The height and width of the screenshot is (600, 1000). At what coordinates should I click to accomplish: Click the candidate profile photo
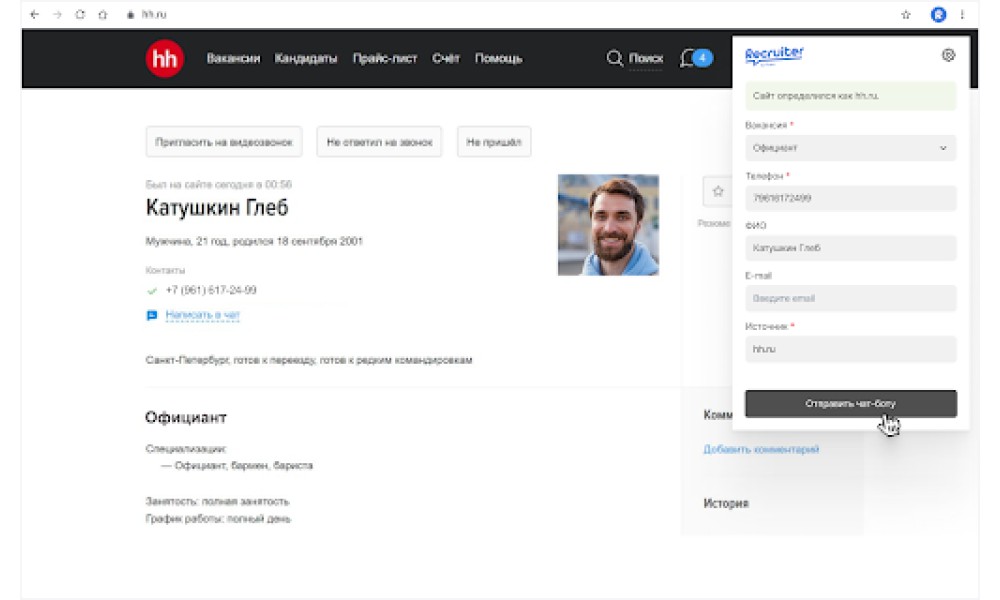(x=608, y=225)
